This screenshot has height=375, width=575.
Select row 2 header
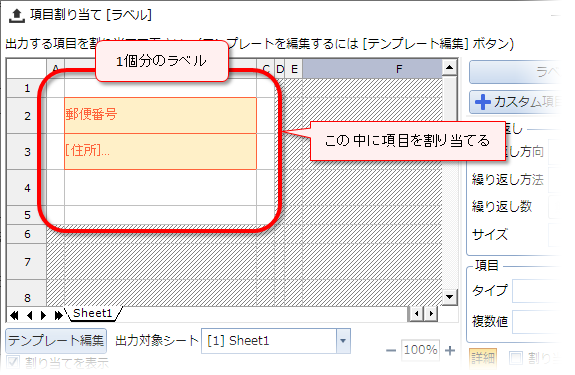click(27, 116)
